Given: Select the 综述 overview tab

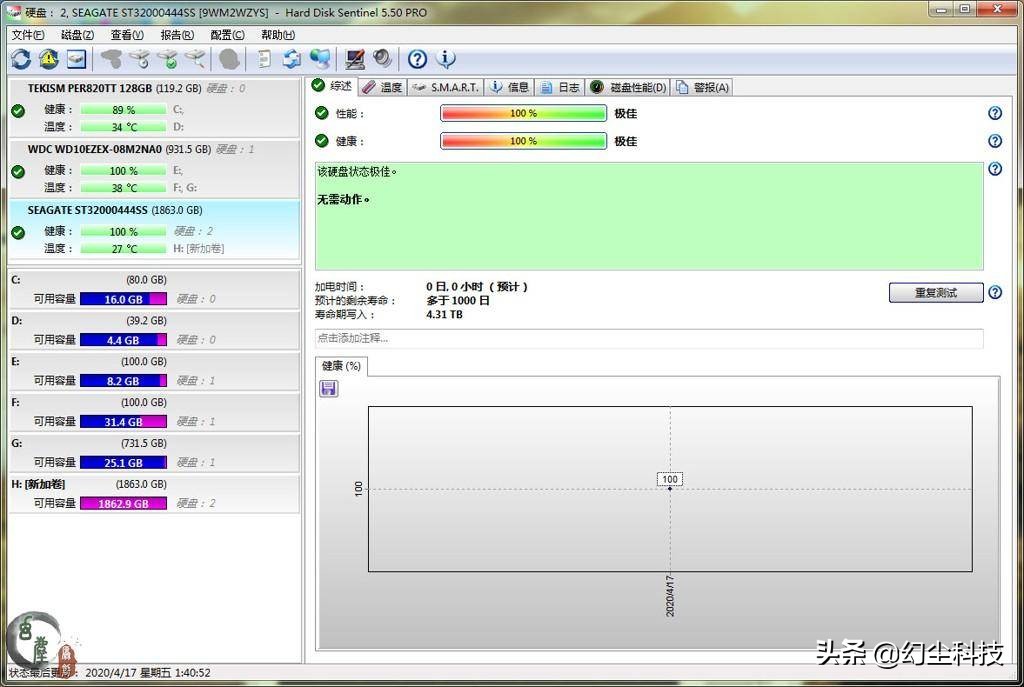Looking at the screenshot, I should pos(332,86).
